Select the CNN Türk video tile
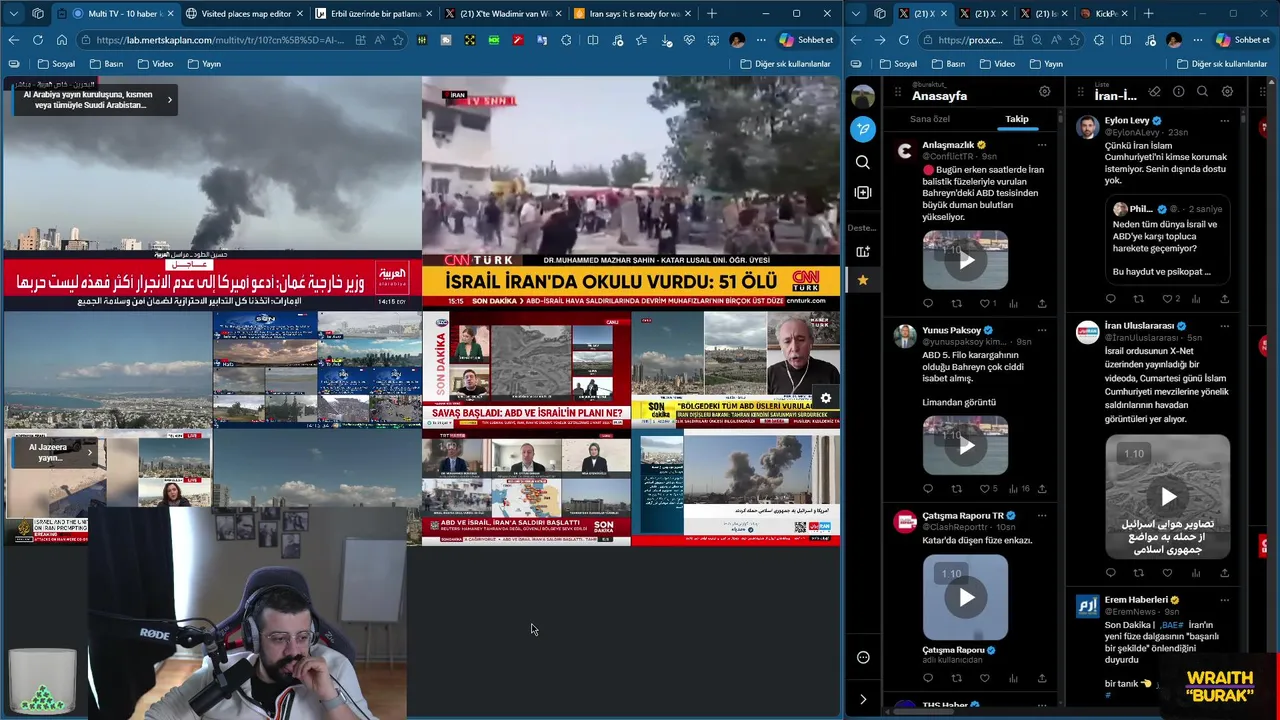 631,192
